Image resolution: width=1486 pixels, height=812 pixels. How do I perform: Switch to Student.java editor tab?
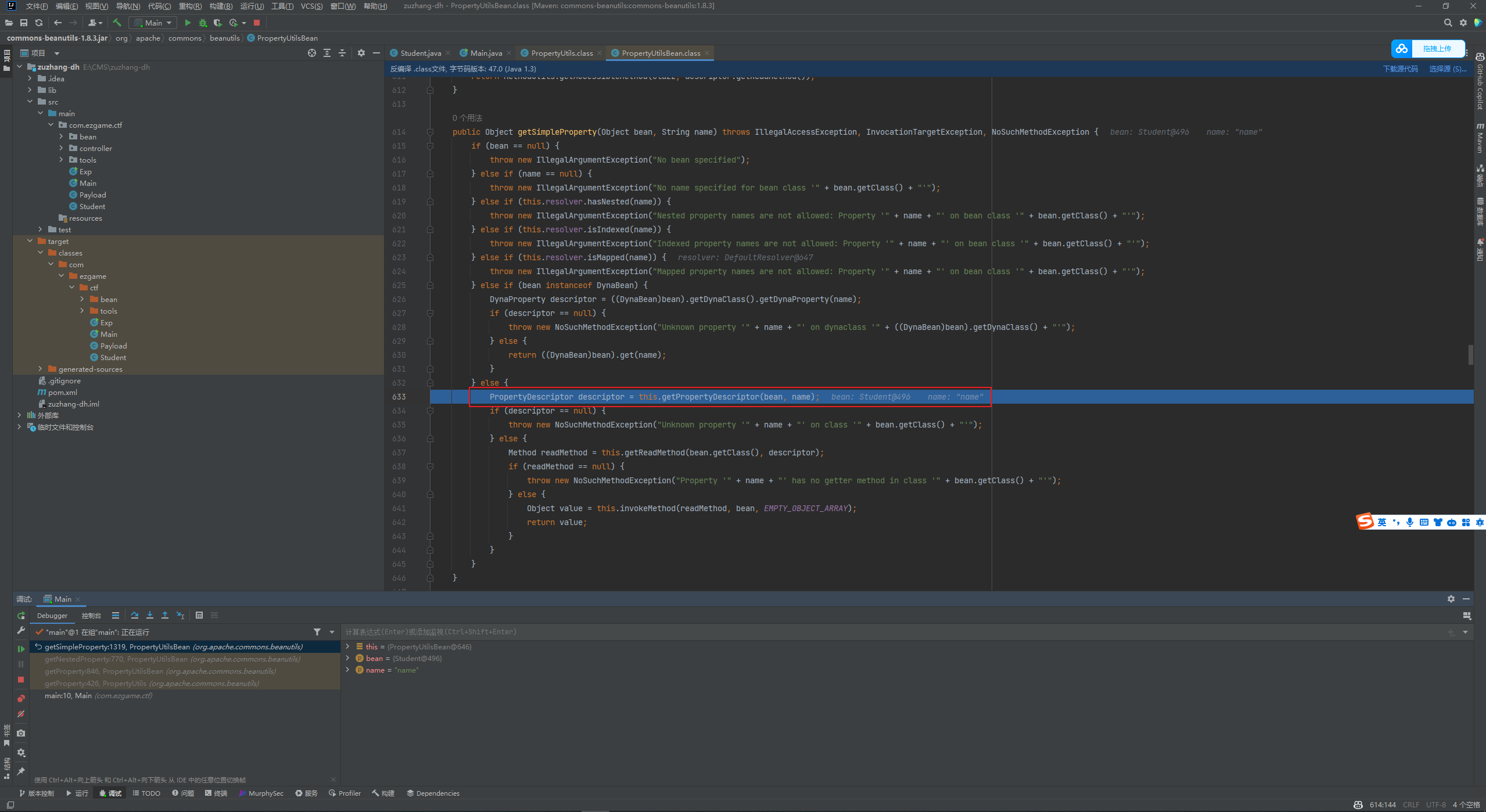pos(420,53)
